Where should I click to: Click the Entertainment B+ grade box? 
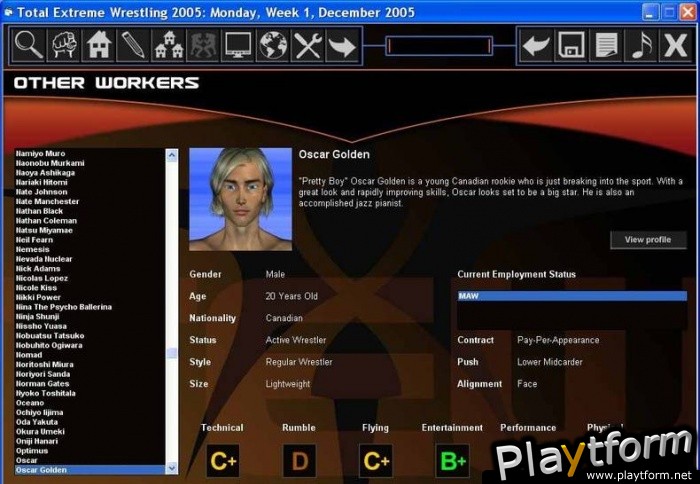(x=452, y=461)
